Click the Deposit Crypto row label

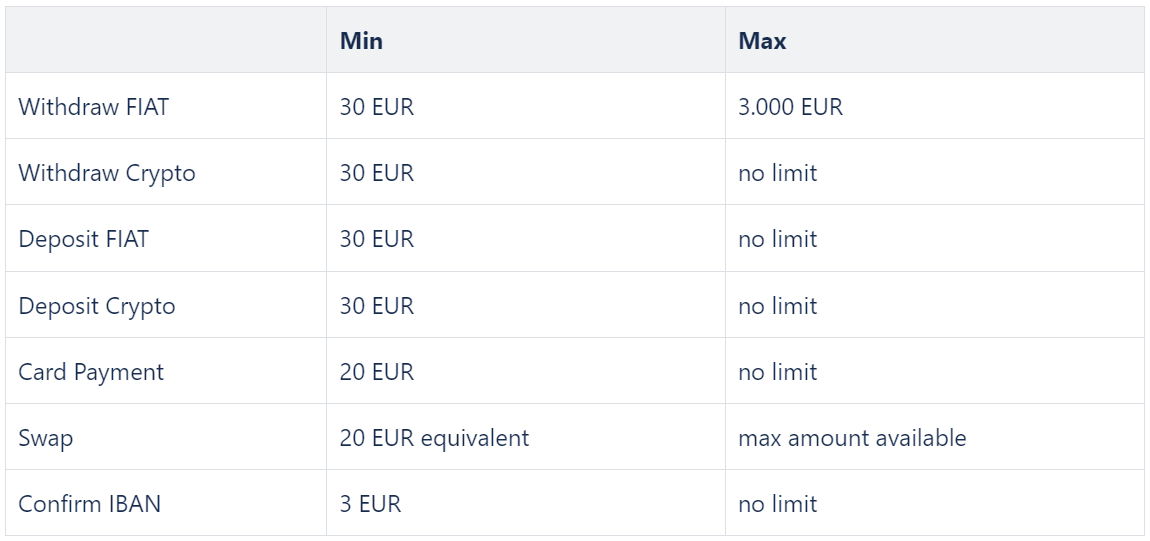point(97,305)
